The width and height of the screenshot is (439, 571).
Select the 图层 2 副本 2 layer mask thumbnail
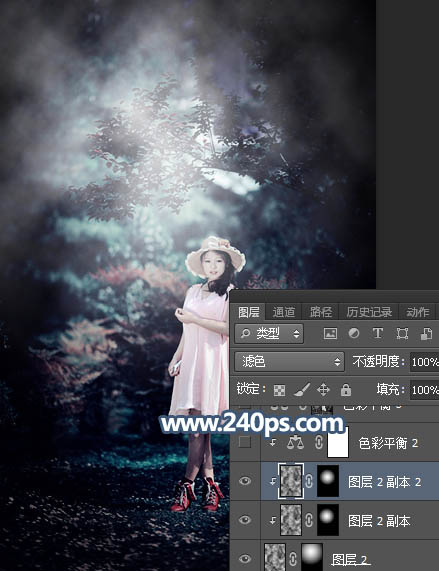click(328, 481)
